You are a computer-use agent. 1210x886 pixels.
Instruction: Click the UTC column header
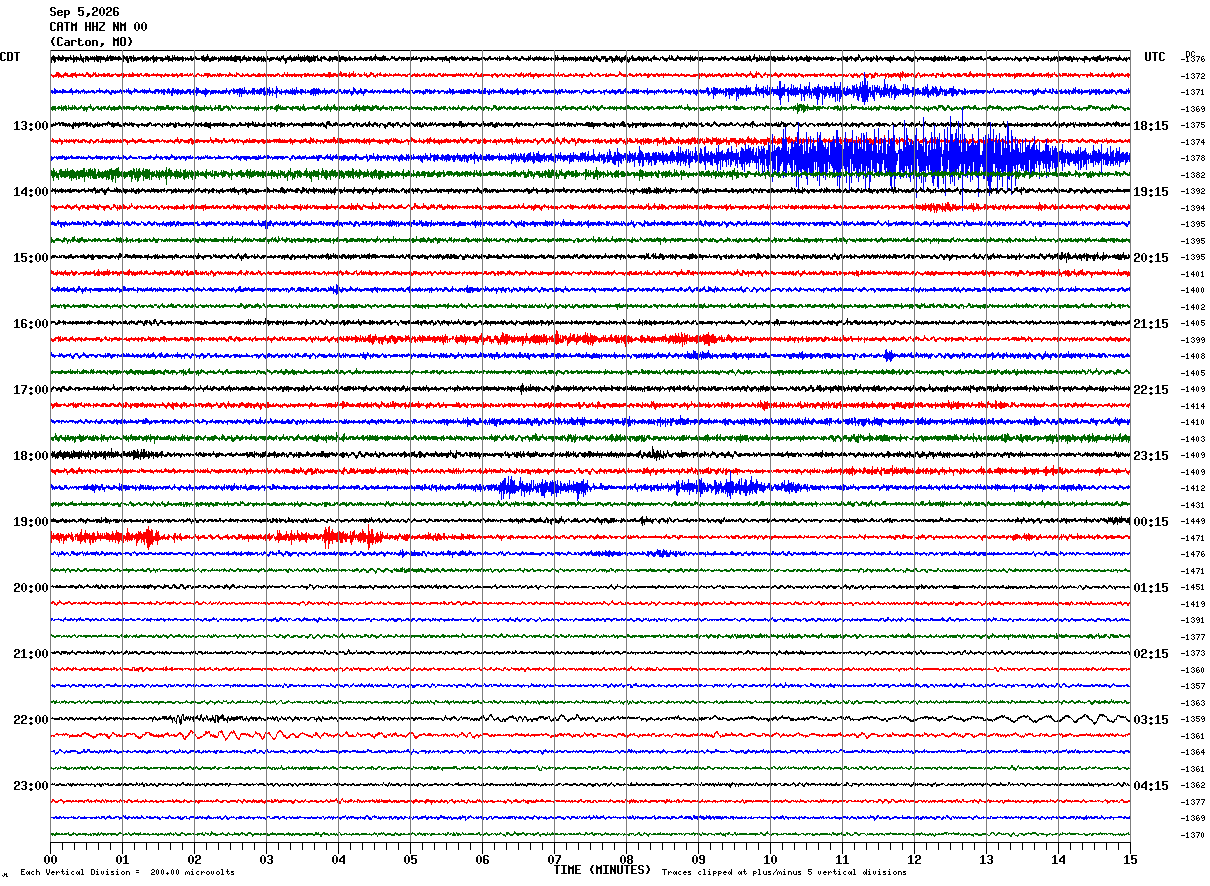(x=1155, y=57)
